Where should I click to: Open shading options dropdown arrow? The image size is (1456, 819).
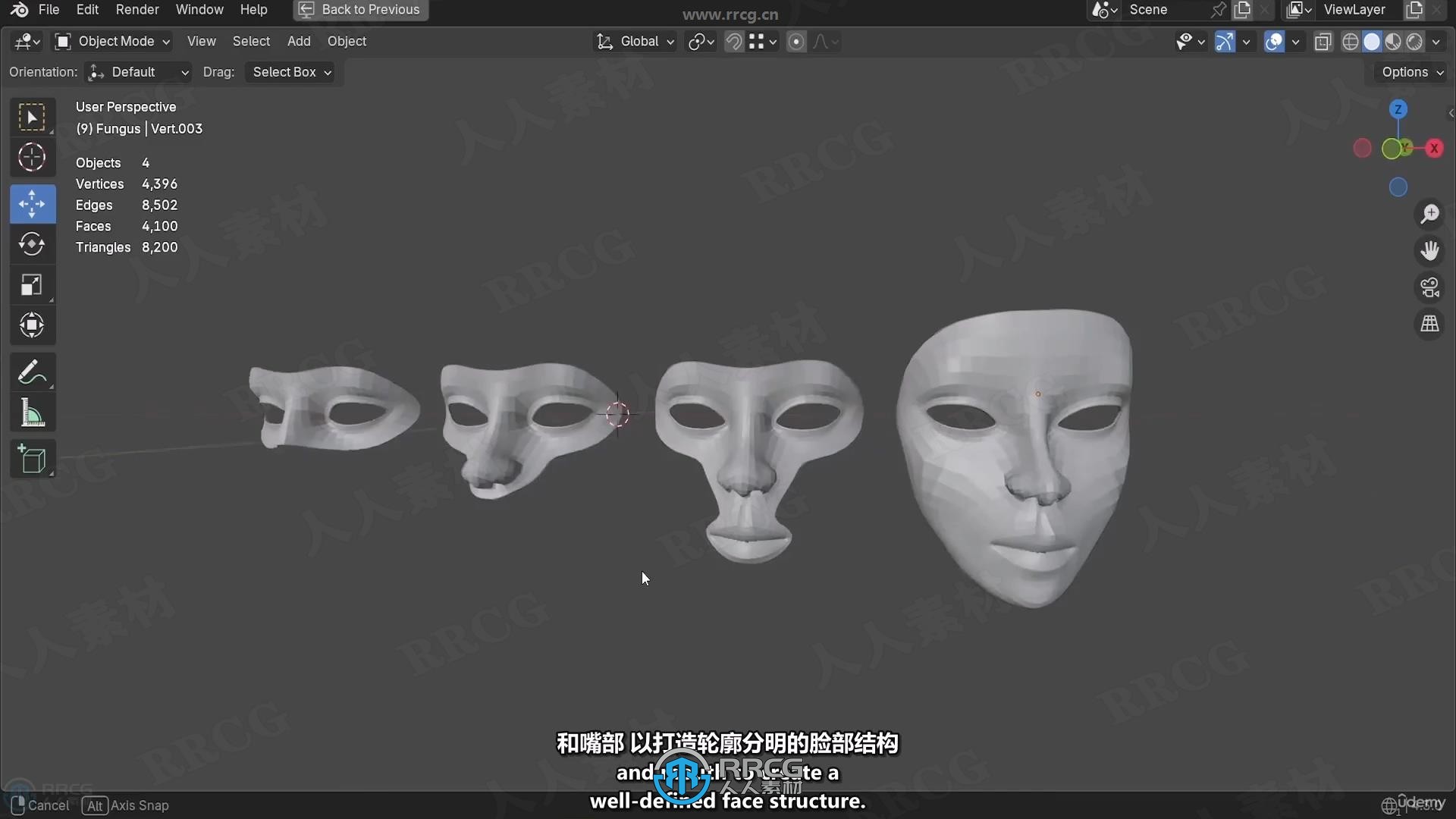click(x=1436, y=42)
